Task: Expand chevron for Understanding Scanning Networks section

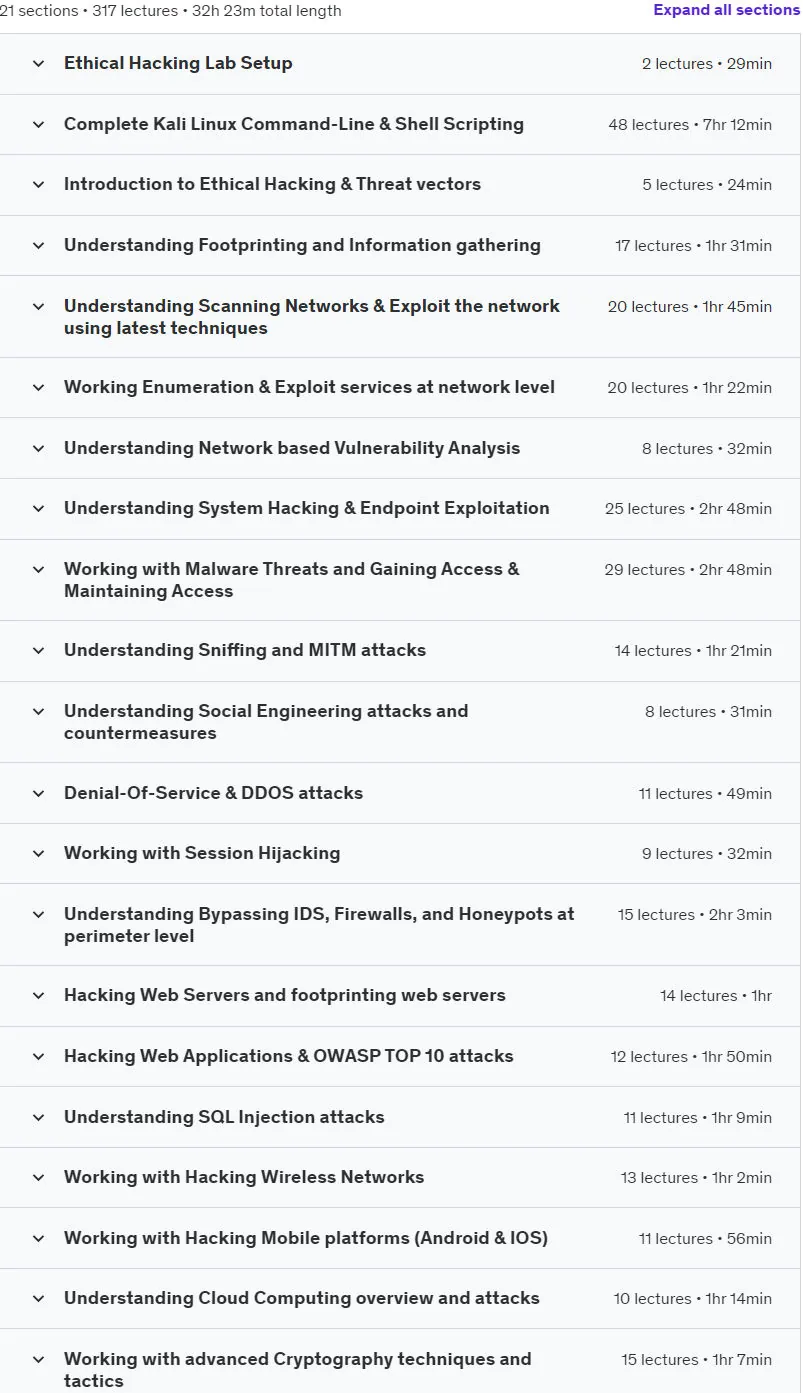Action: pyautogui.click(x=38, y=307)
